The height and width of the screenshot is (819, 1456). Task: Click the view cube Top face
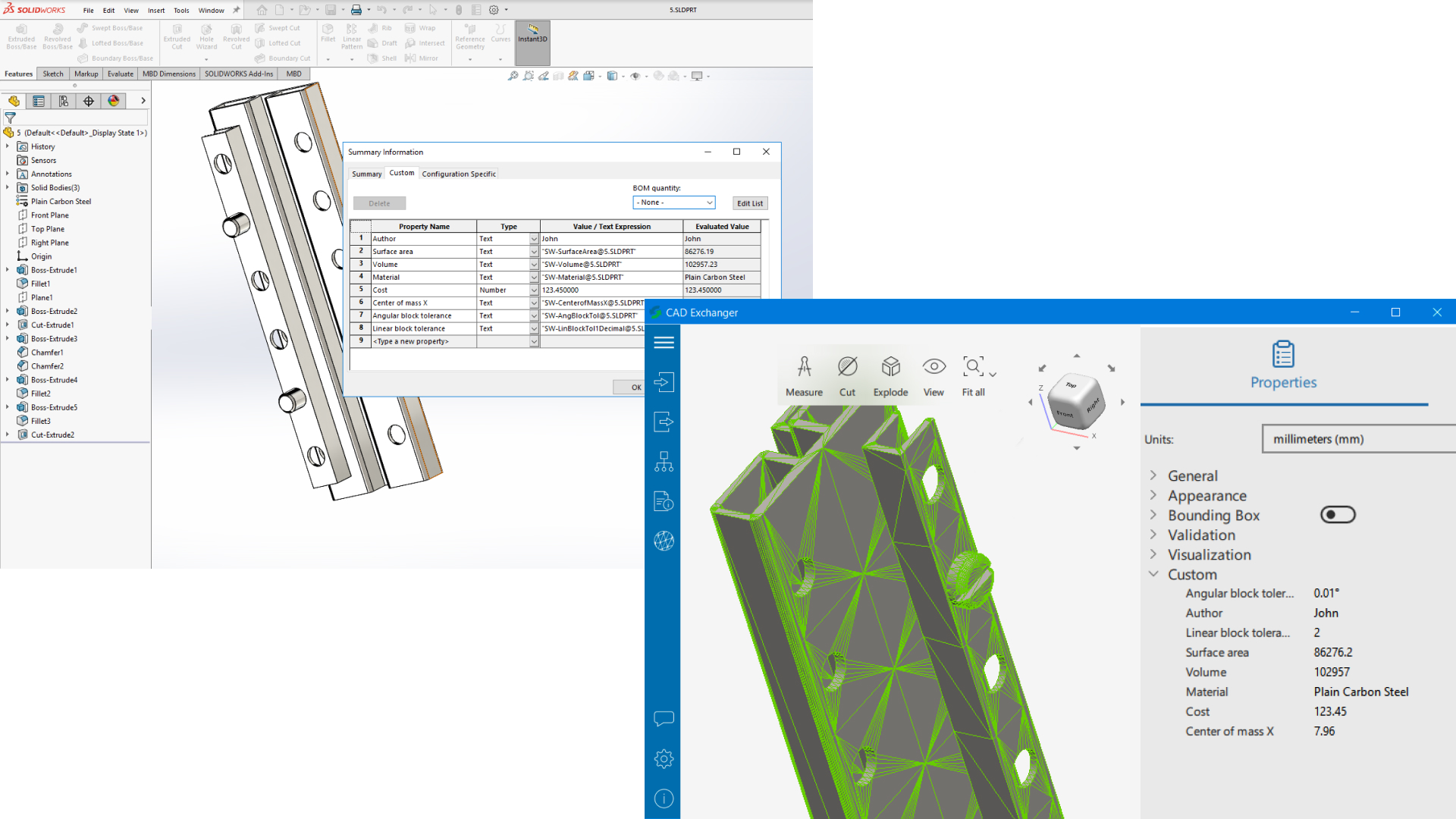tap(1072, 384)
